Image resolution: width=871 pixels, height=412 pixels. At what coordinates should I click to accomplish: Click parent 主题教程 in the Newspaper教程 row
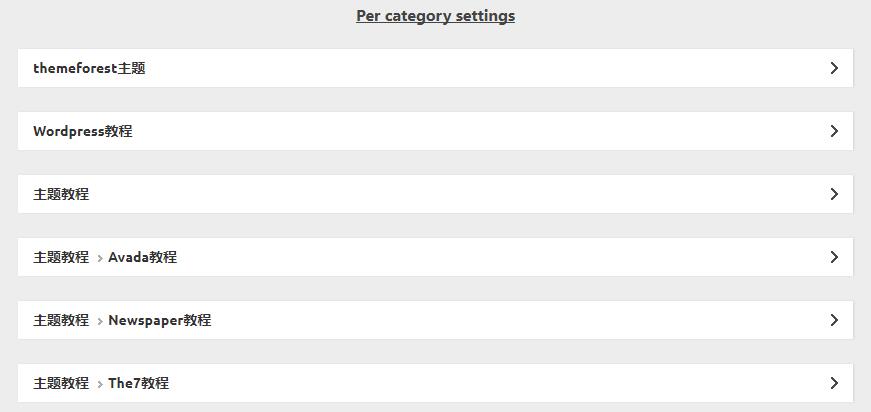pyautogui.click(x=61, y=320)
